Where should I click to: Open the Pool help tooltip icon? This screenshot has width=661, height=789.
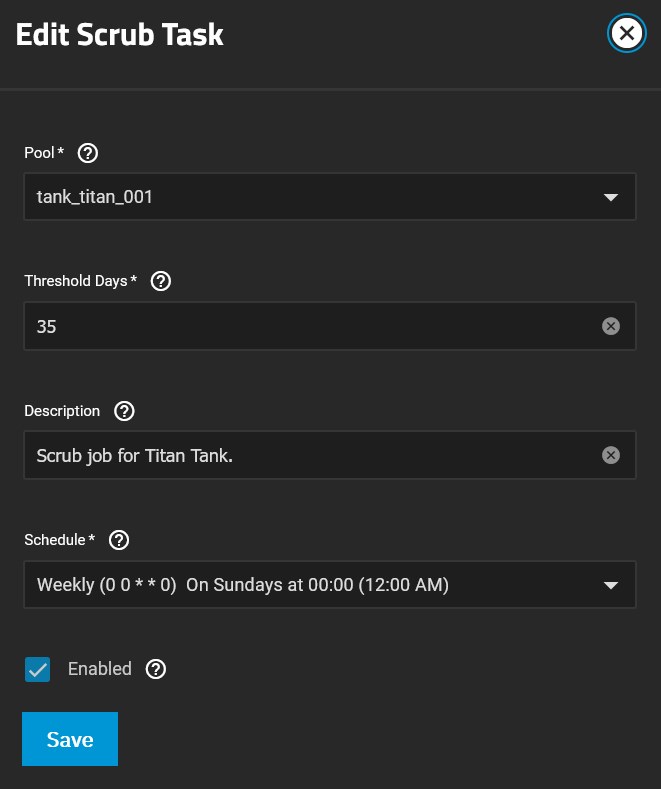pos(88,153)
